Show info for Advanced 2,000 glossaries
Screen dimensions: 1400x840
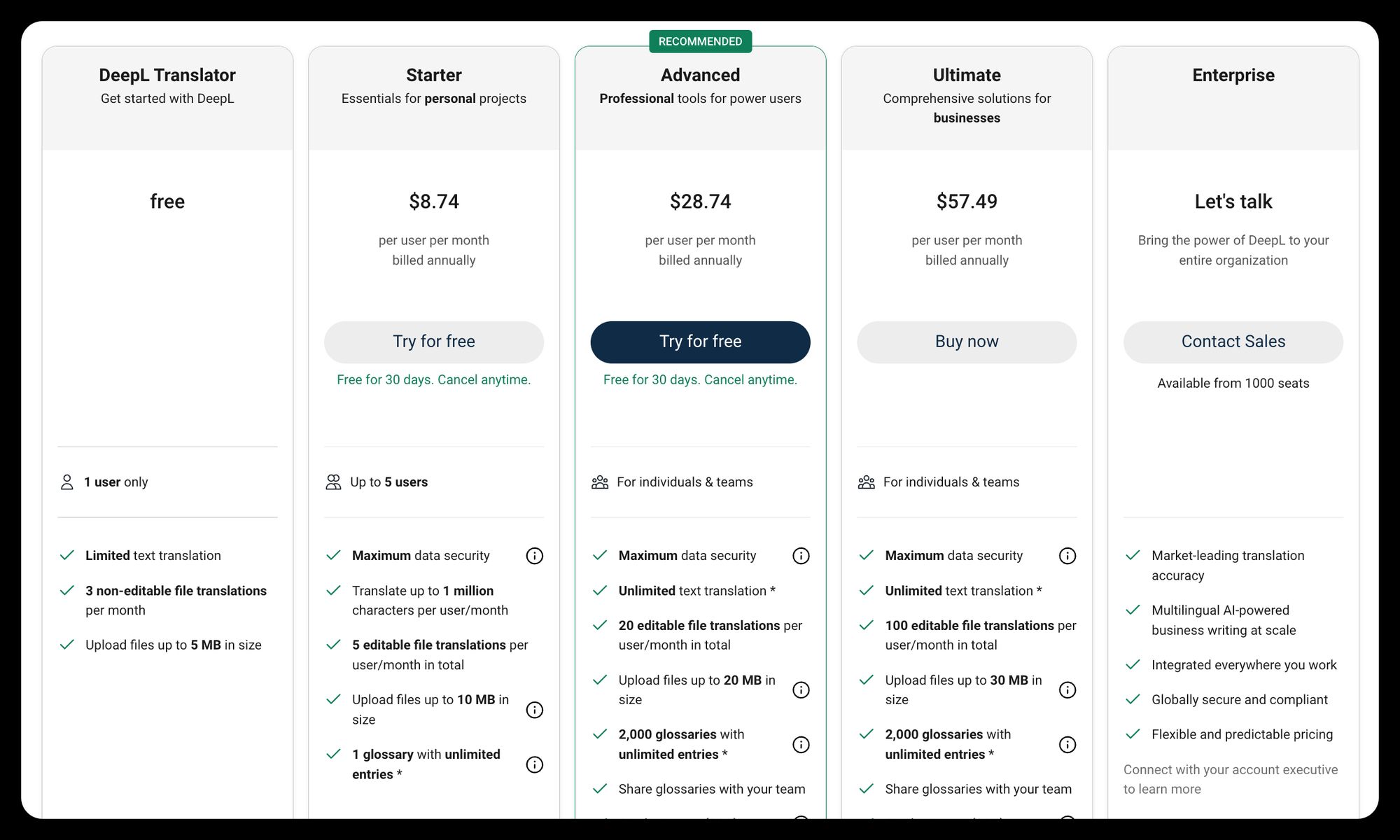click(801, 745)
